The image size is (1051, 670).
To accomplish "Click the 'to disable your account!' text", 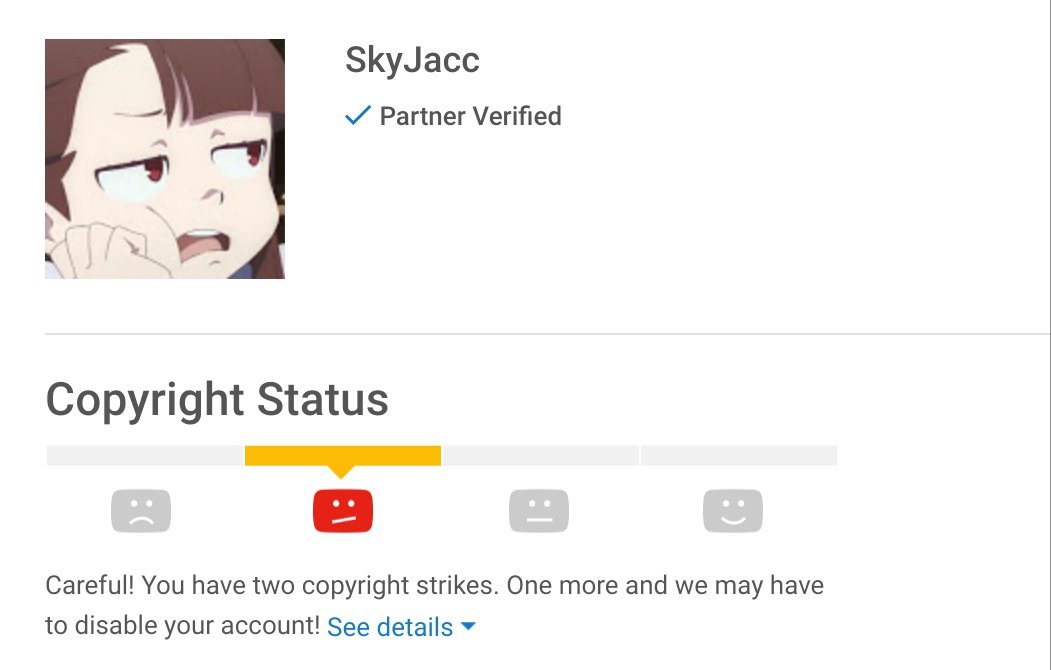I will (182, 626).
